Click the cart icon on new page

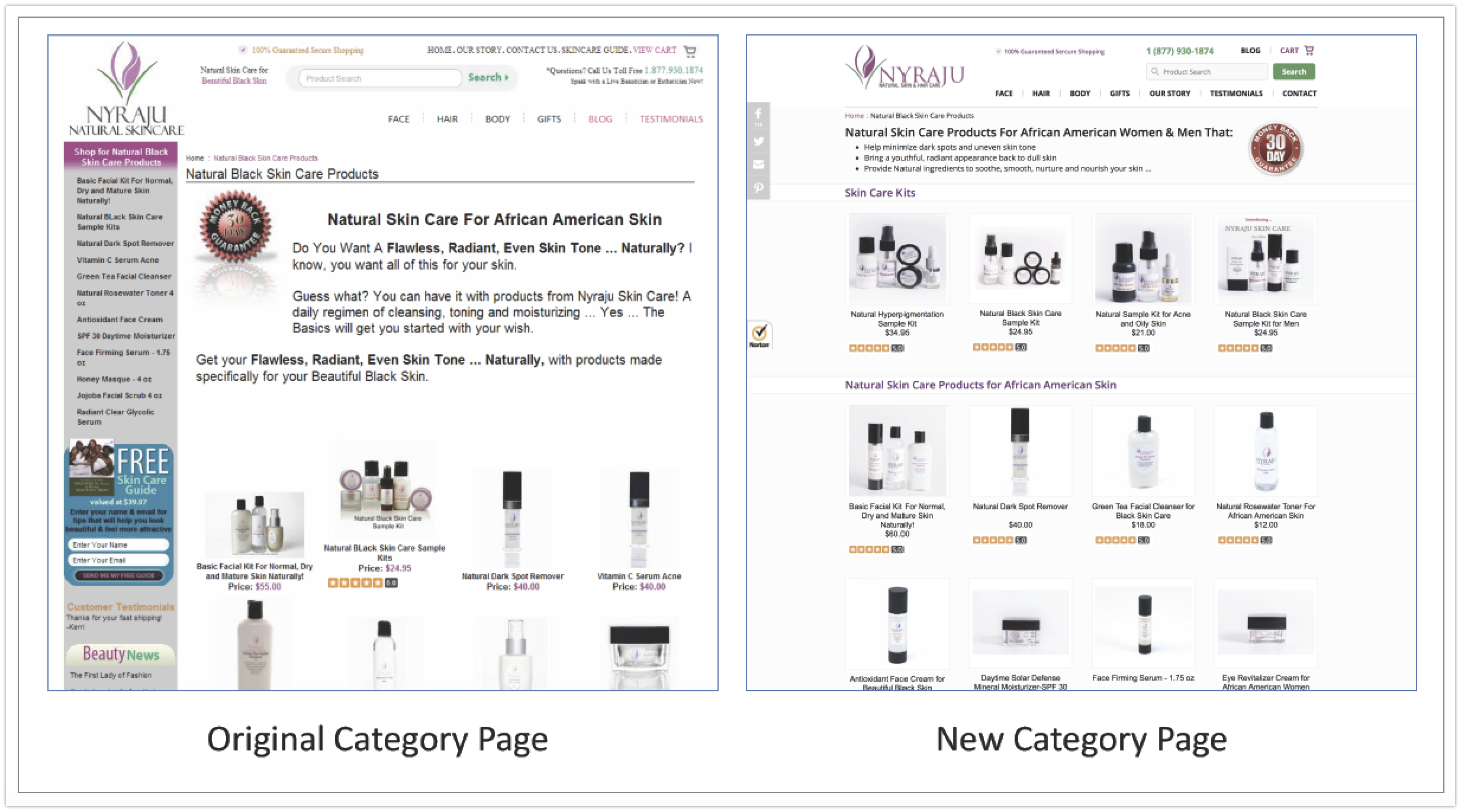[1309, 50]
